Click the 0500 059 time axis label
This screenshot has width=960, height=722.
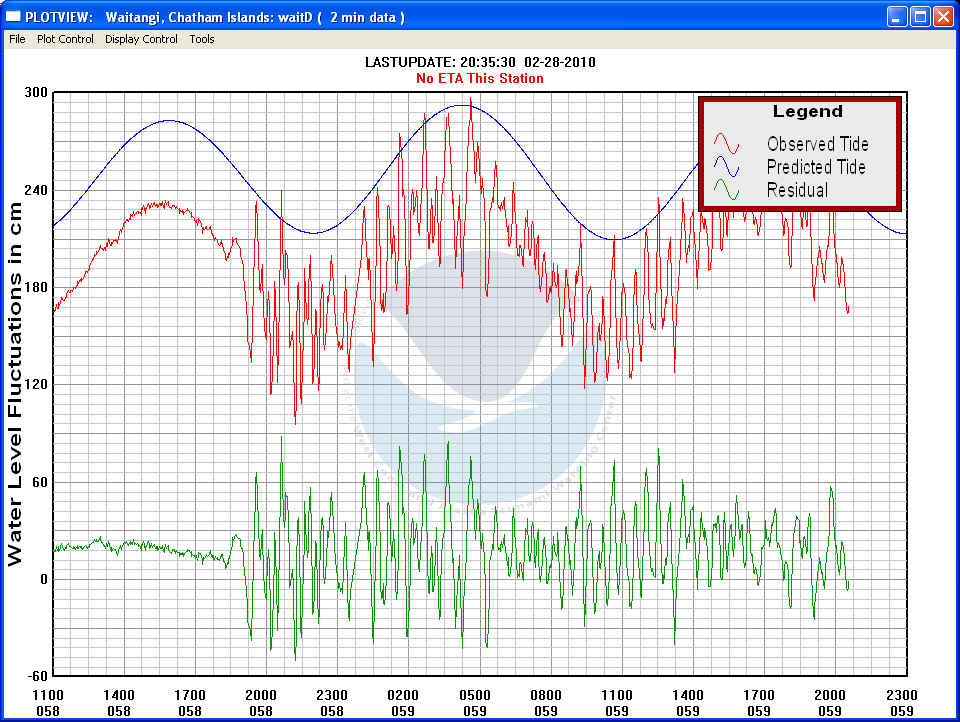coord(475,702)
